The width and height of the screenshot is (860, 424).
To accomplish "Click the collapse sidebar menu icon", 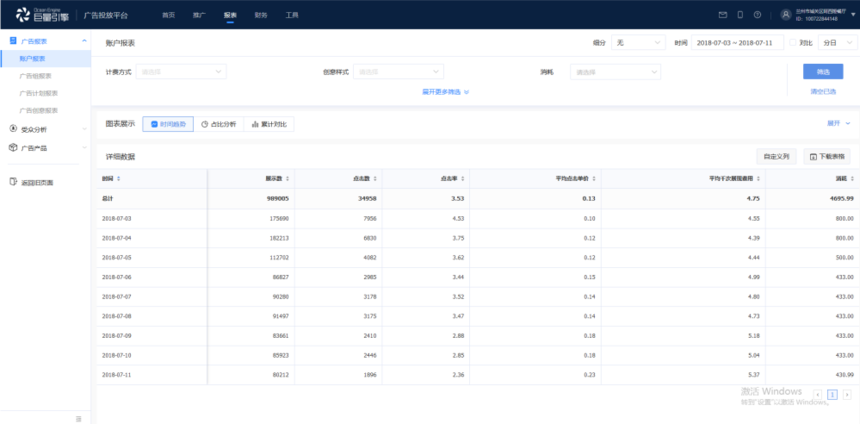I will 78,419.
